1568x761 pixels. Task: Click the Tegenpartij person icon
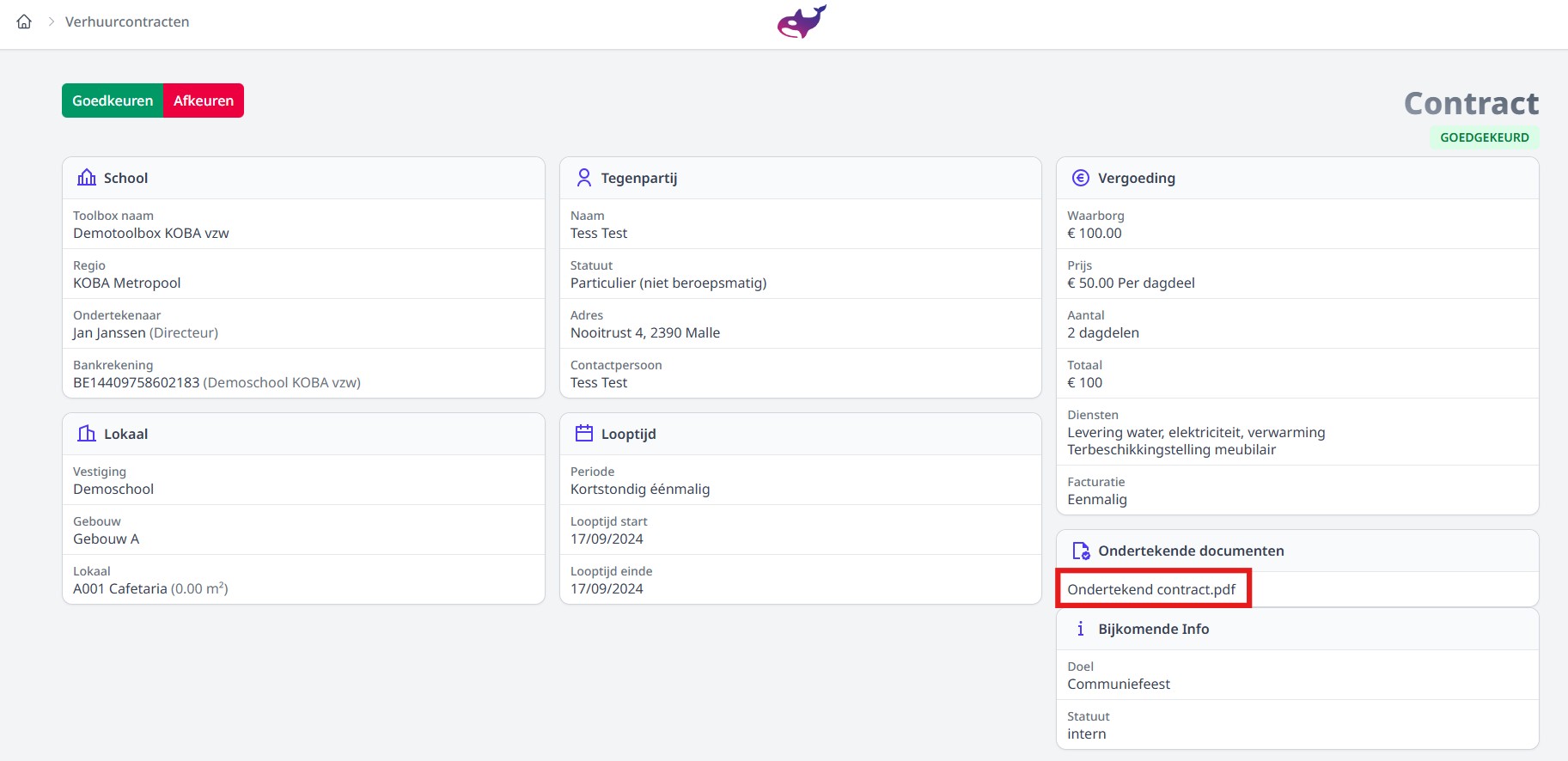[584, 178]
